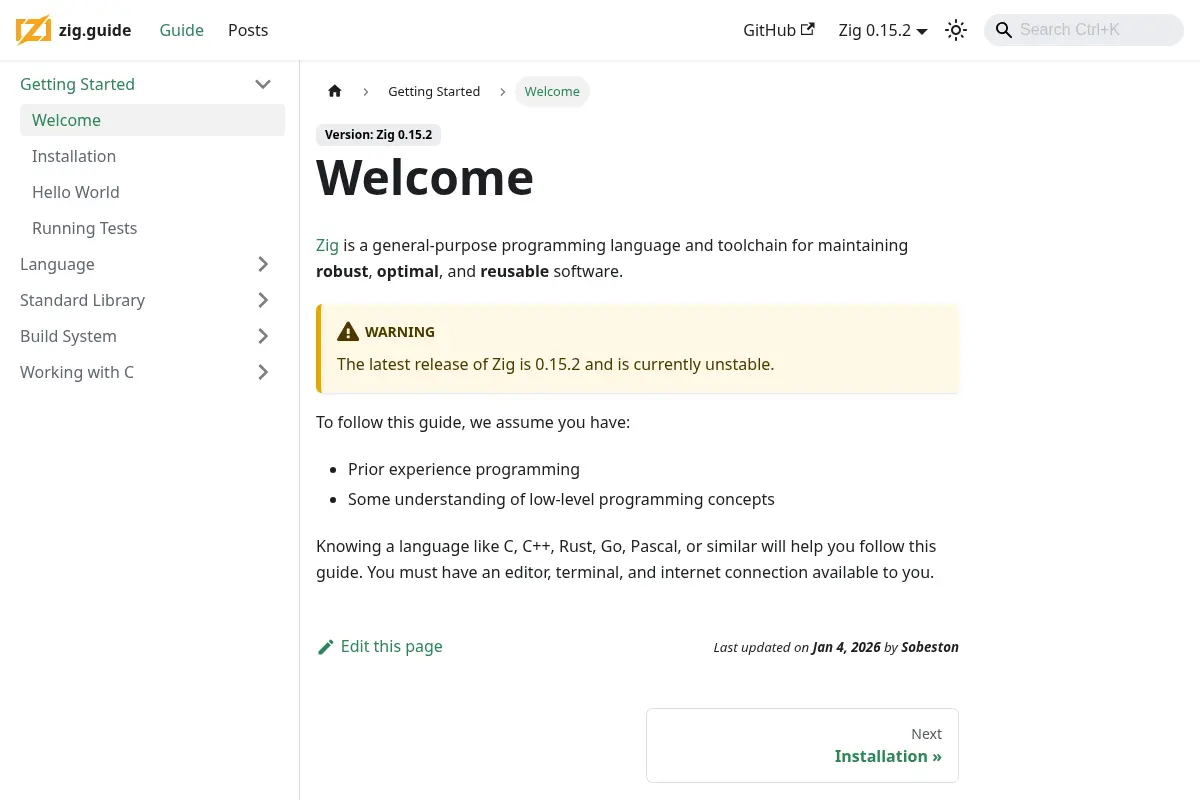Click the pencil icon beside Edit this page
Viewport: 1200px width, 800px height.
click(325, 647)
